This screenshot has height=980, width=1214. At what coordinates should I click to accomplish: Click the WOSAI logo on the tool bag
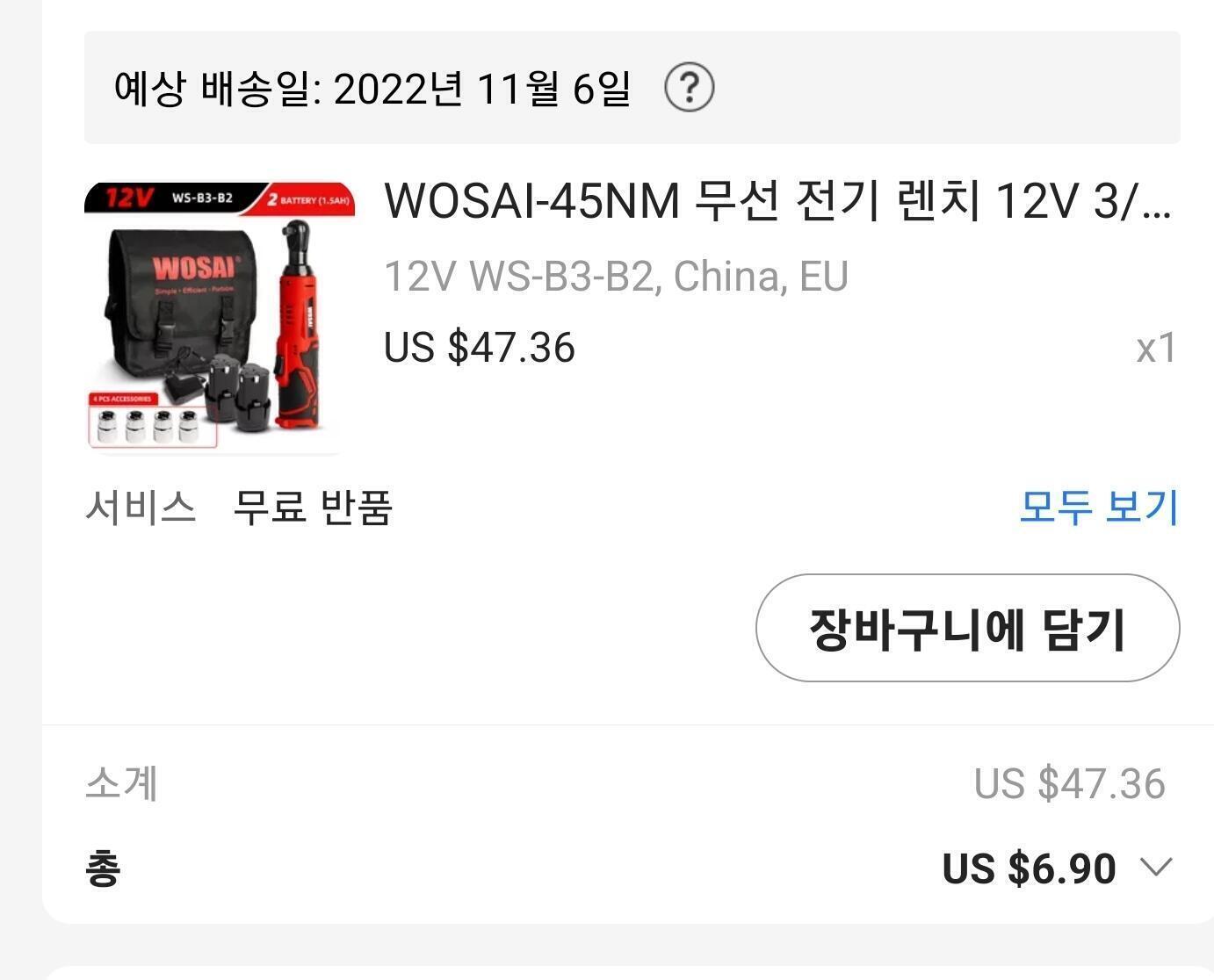pyautogui.click(x=194, y=267)
